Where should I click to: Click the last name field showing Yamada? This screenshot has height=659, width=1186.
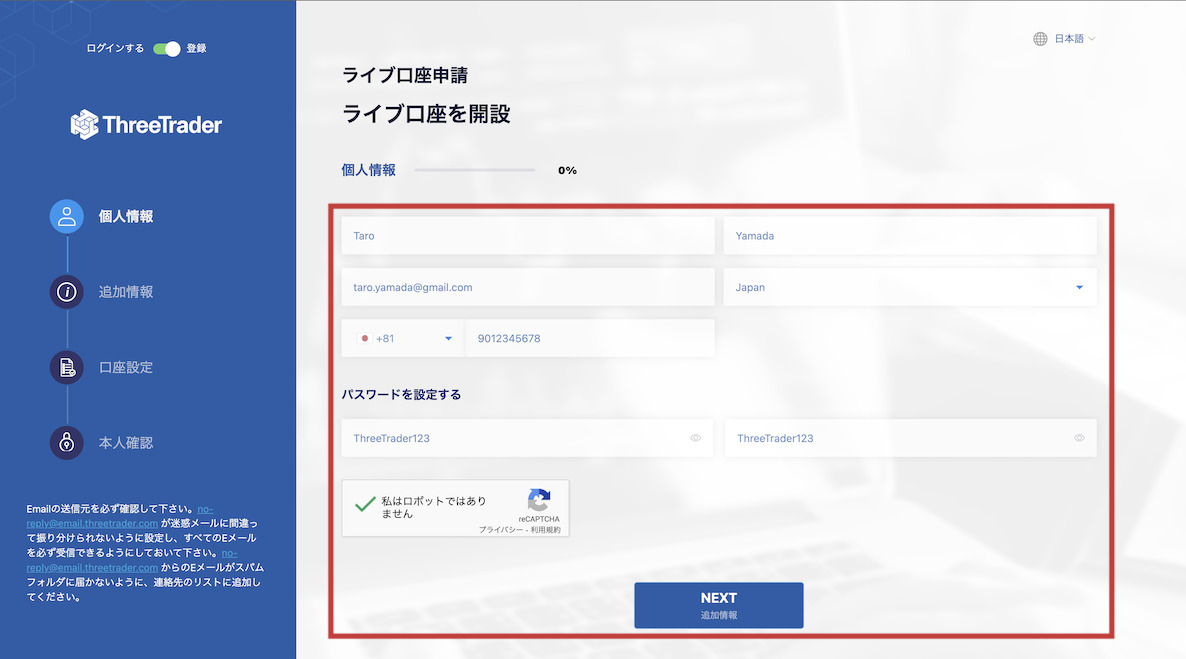910,236
